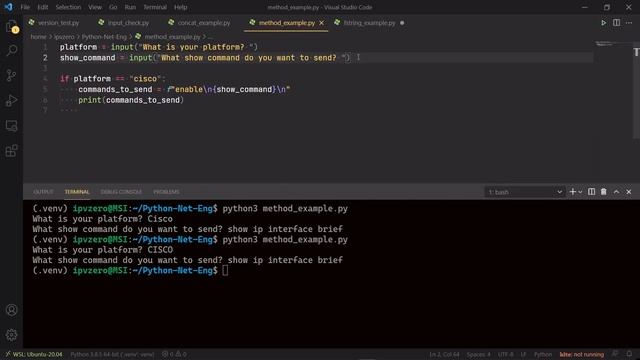Change encoding via UTF-8 status

point(505,354)
